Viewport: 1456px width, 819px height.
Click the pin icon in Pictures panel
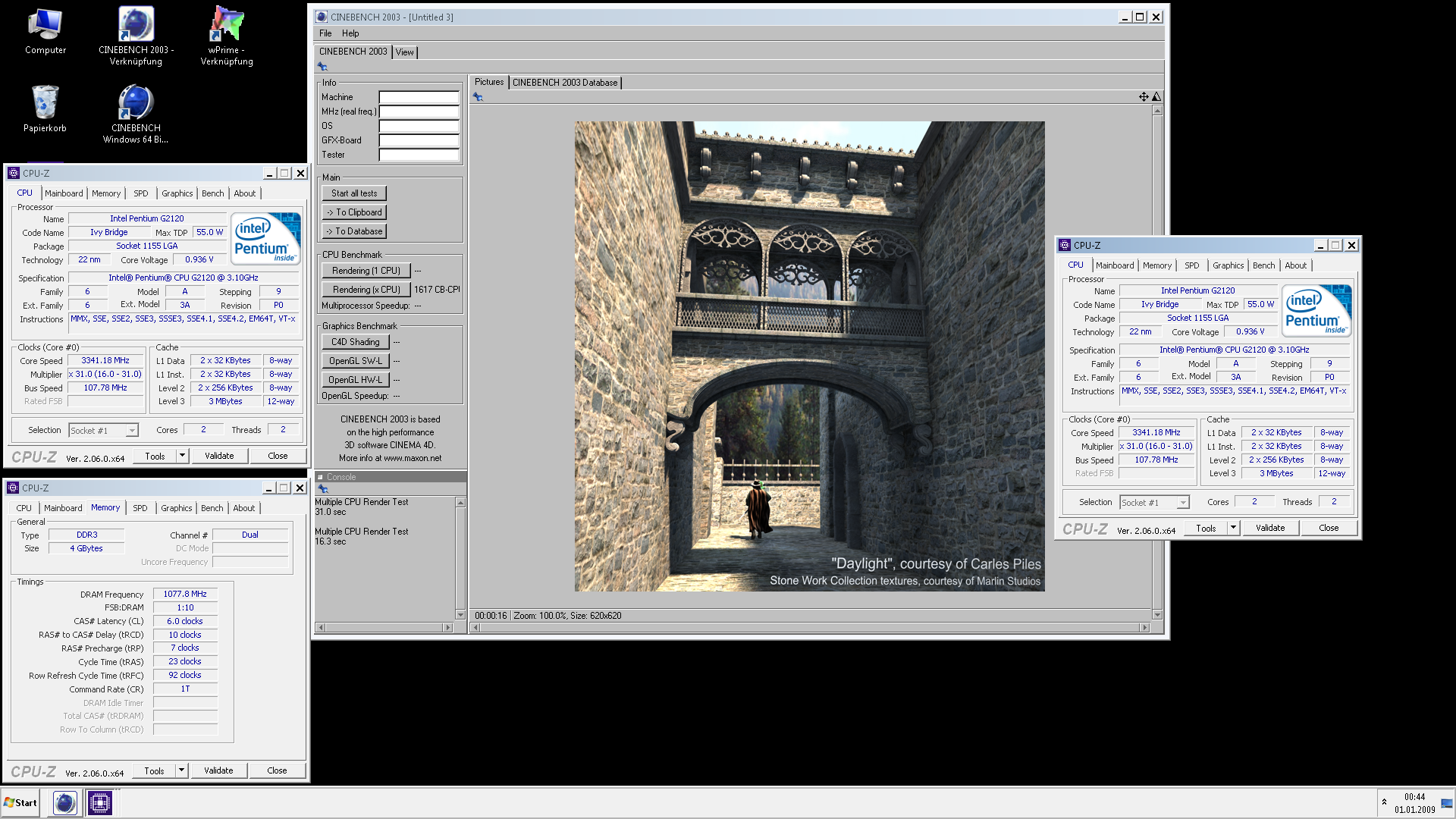(478, 96)
